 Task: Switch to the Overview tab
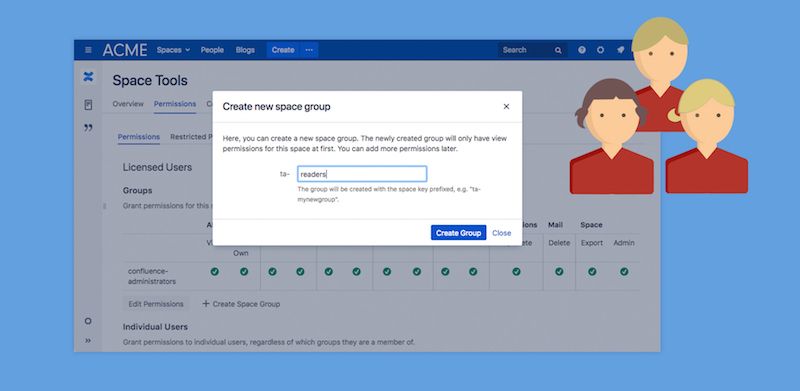128,104
